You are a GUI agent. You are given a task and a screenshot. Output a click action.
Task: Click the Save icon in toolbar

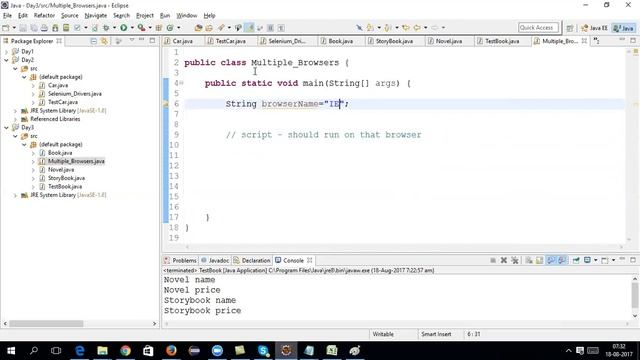pyautogui.click(x=23, y=28)
